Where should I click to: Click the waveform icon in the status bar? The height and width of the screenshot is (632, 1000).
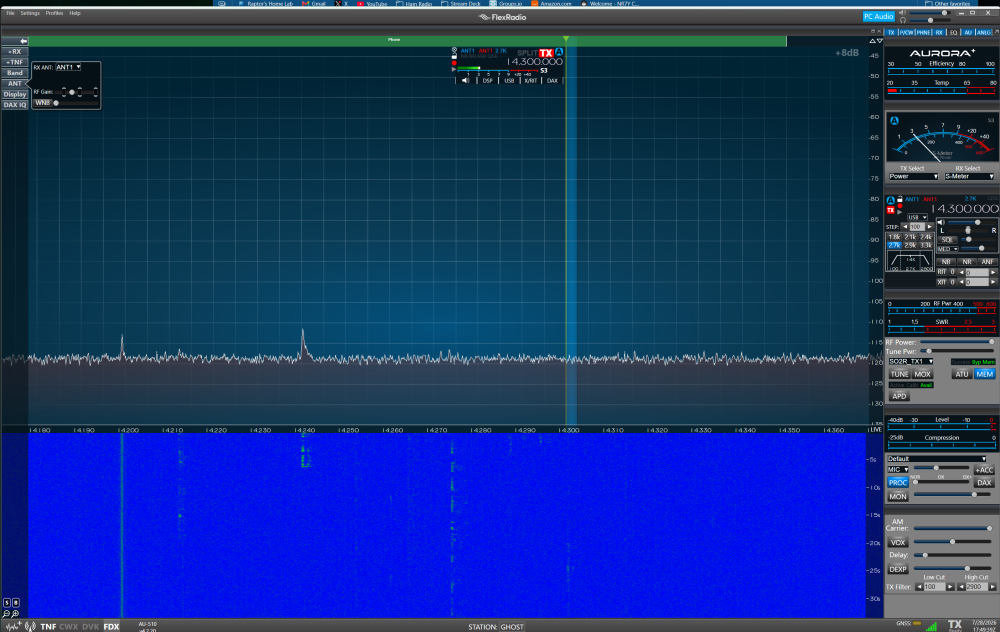click(13, 626)
